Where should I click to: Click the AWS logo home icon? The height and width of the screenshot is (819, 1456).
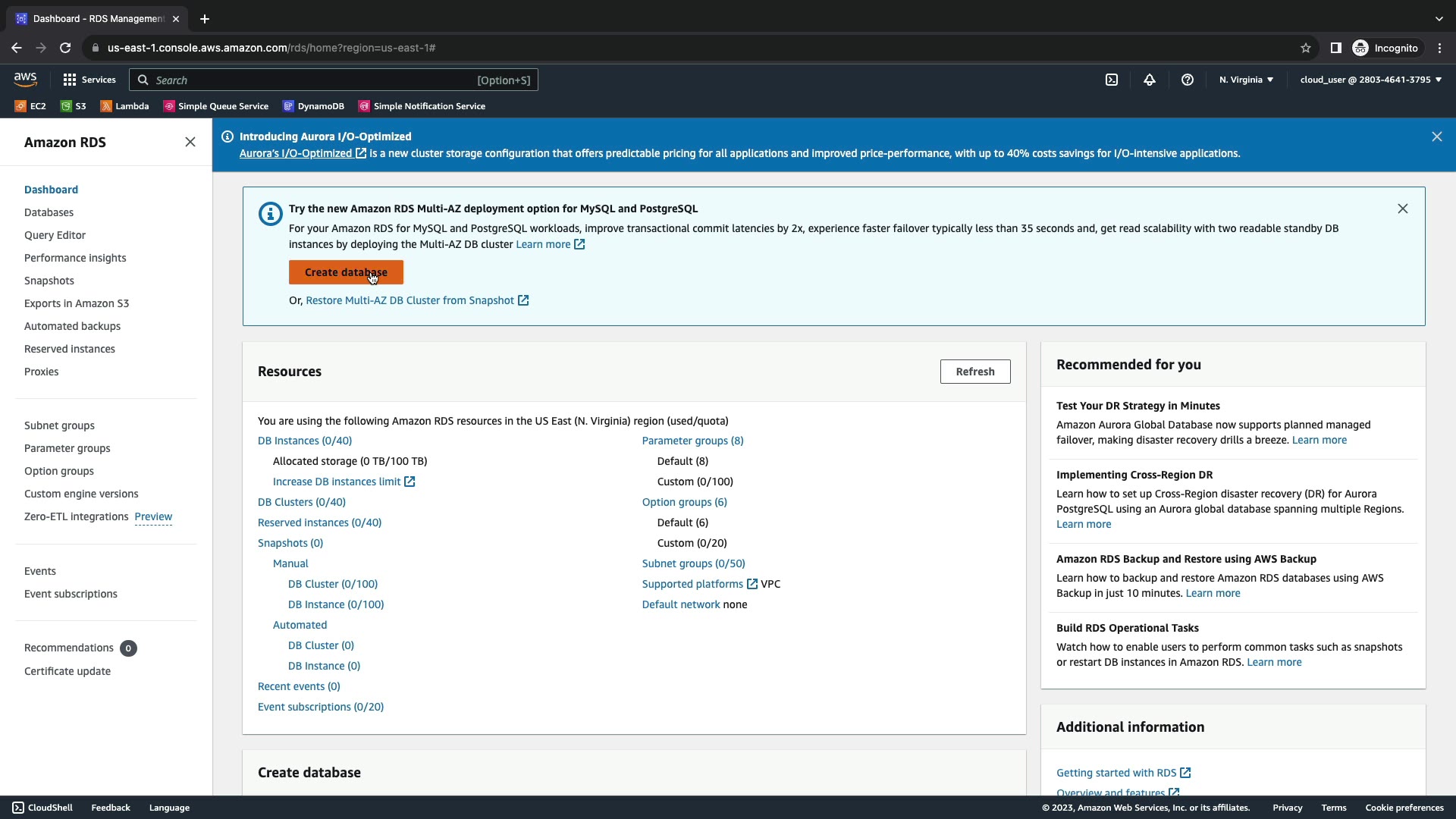(x=25, y=80)
